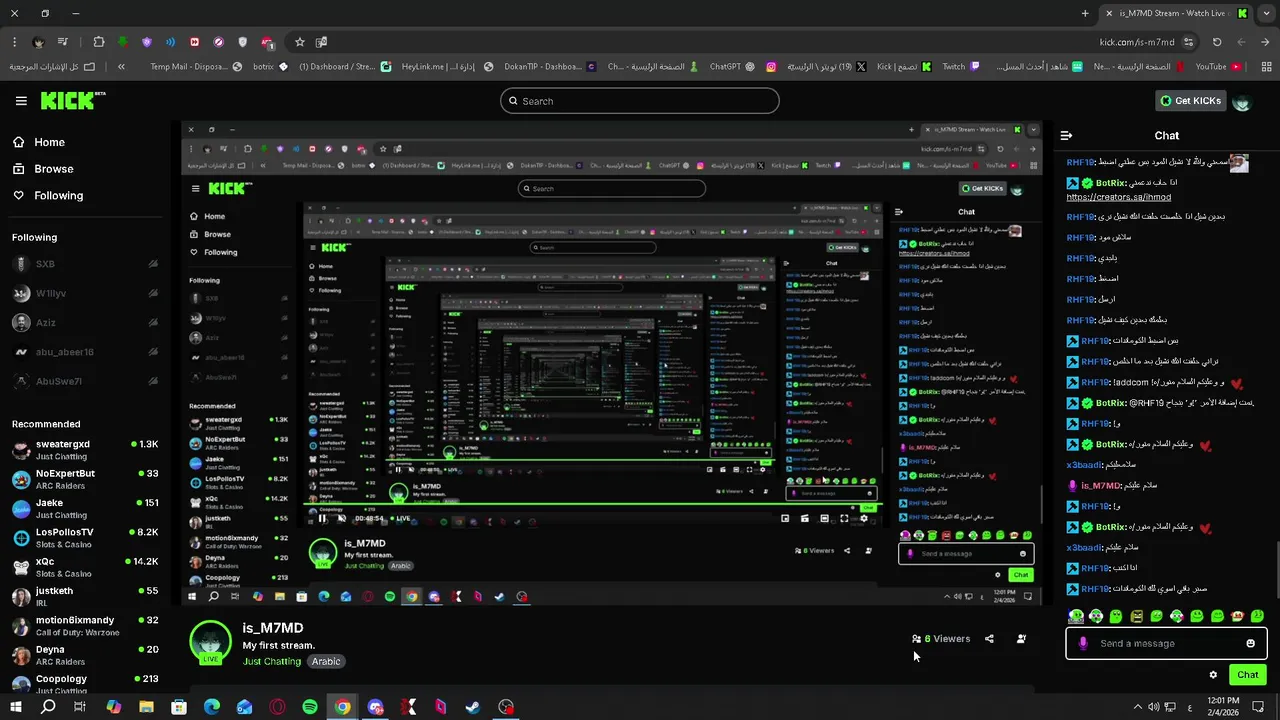
Task: Expand the bookmarks bar overflow chevron
Action: coord(121,67)
